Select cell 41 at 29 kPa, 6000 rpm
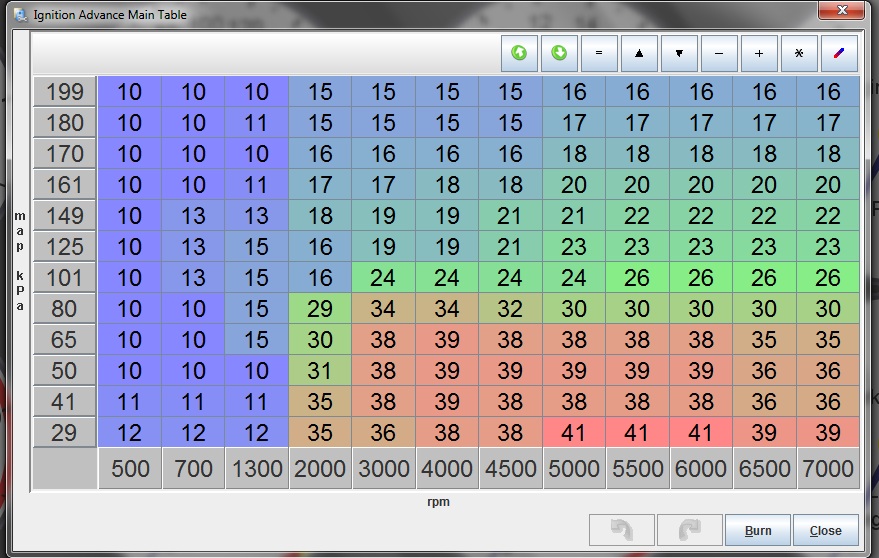This screenshot has height=558, width=879. click(701, 432)
